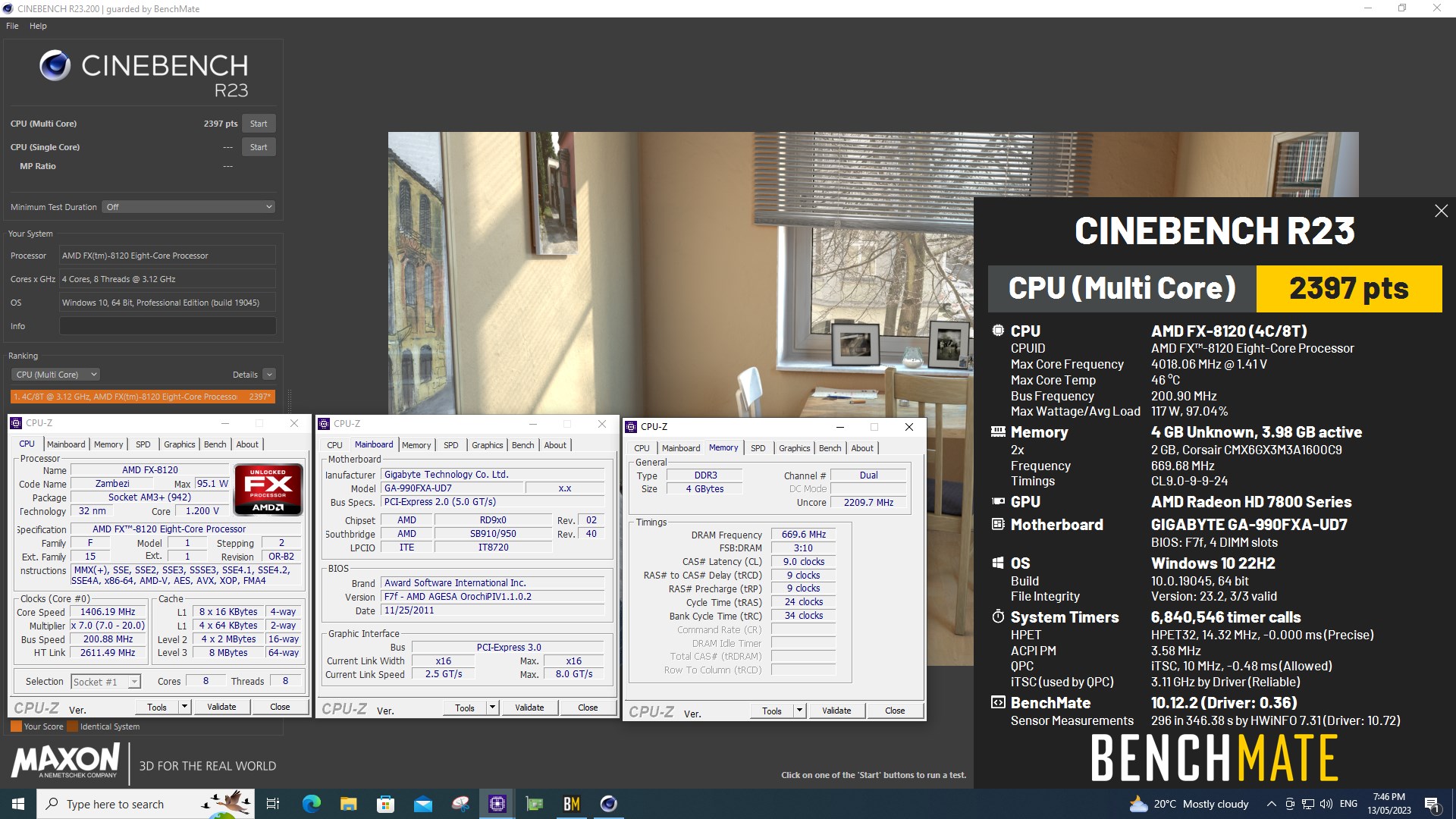The image size is (1456, 819).
Task: Launch Microsoft Edge from the taskbar
Action: [x=311, y=804]
